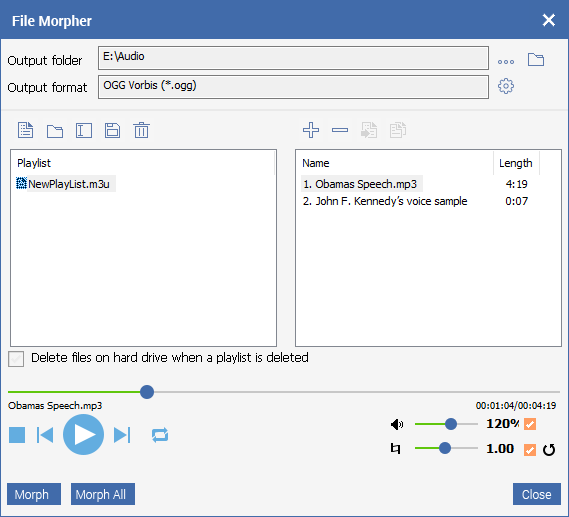Click the Morph All button
Screen dimensions: 569x517
[103, 494]
